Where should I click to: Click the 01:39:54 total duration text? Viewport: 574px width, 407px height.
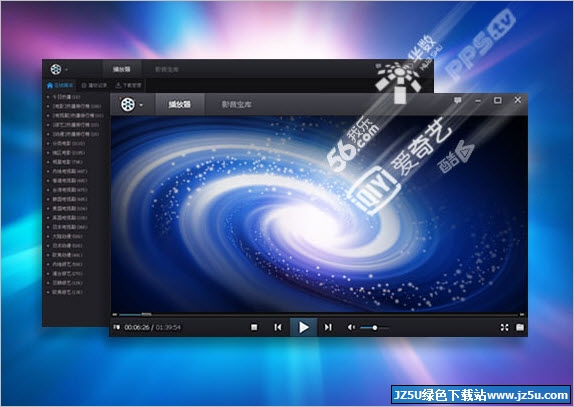168,327
